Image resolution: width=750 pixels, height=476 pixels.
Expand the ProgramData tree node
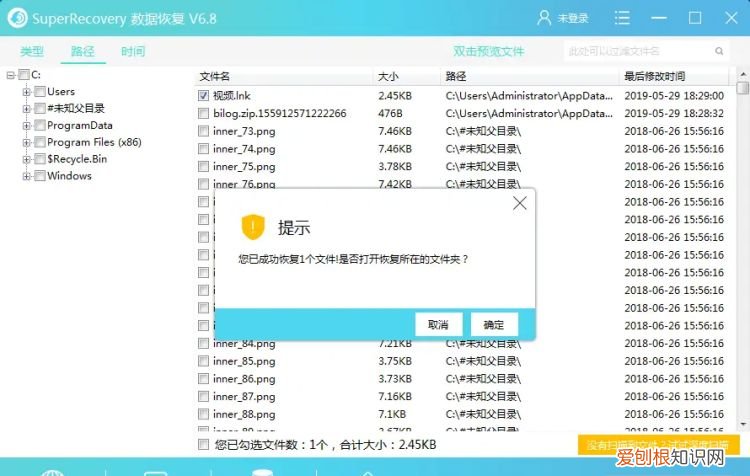point(27,126)
